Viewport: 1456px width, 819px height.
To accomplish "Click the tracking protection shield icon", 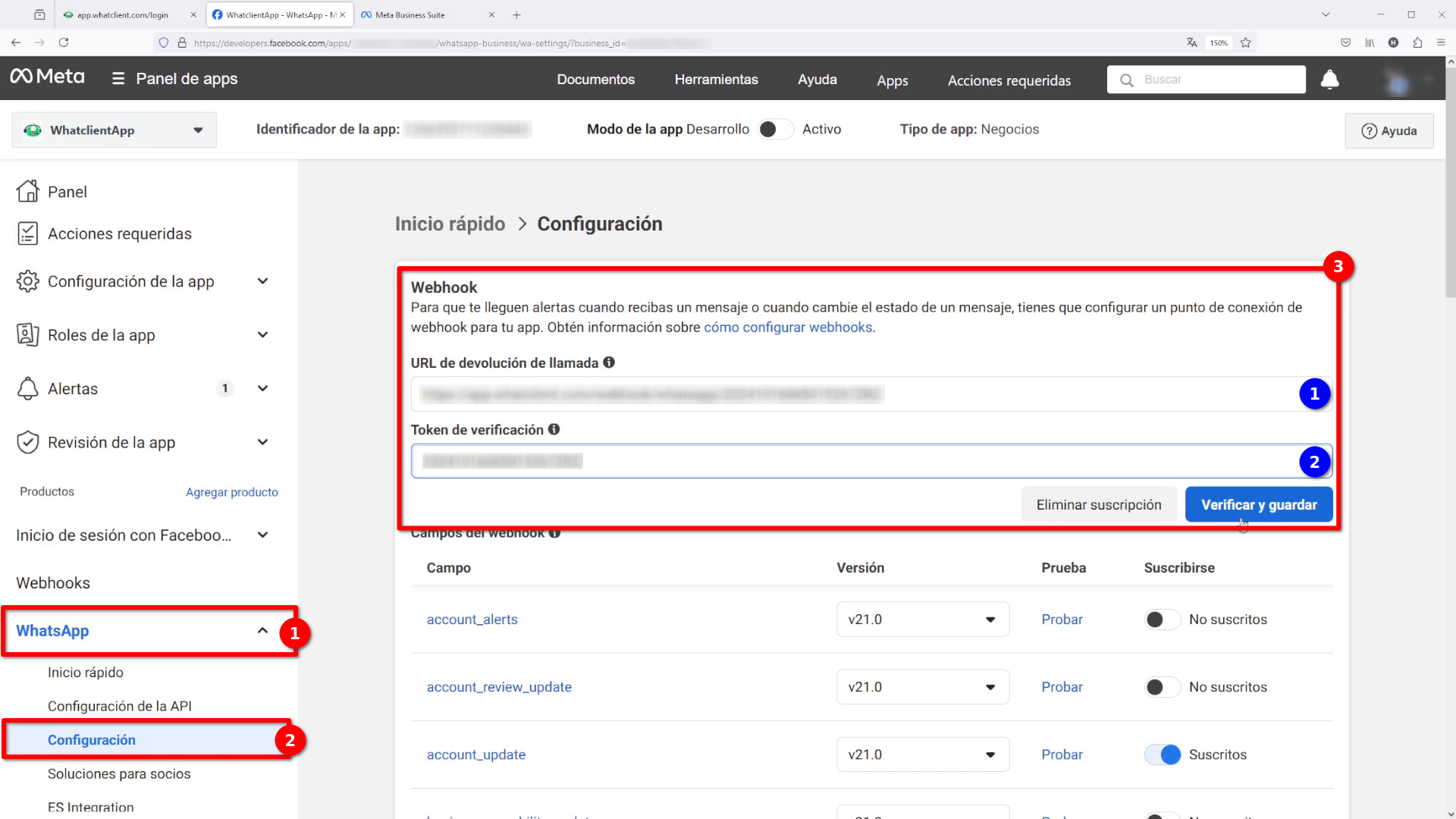I will (164, 42).
